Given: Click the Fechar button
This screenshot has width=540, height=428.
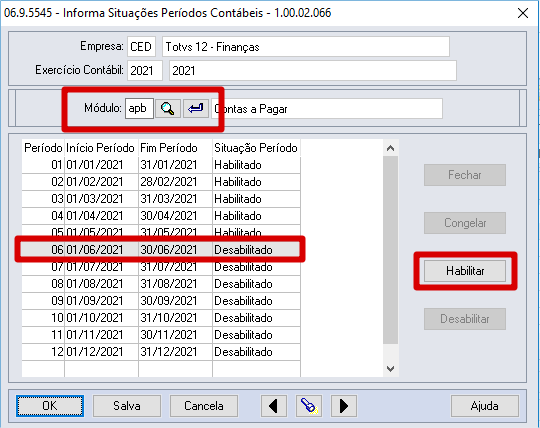Looking at the screenshot, I should click(465, 175).
